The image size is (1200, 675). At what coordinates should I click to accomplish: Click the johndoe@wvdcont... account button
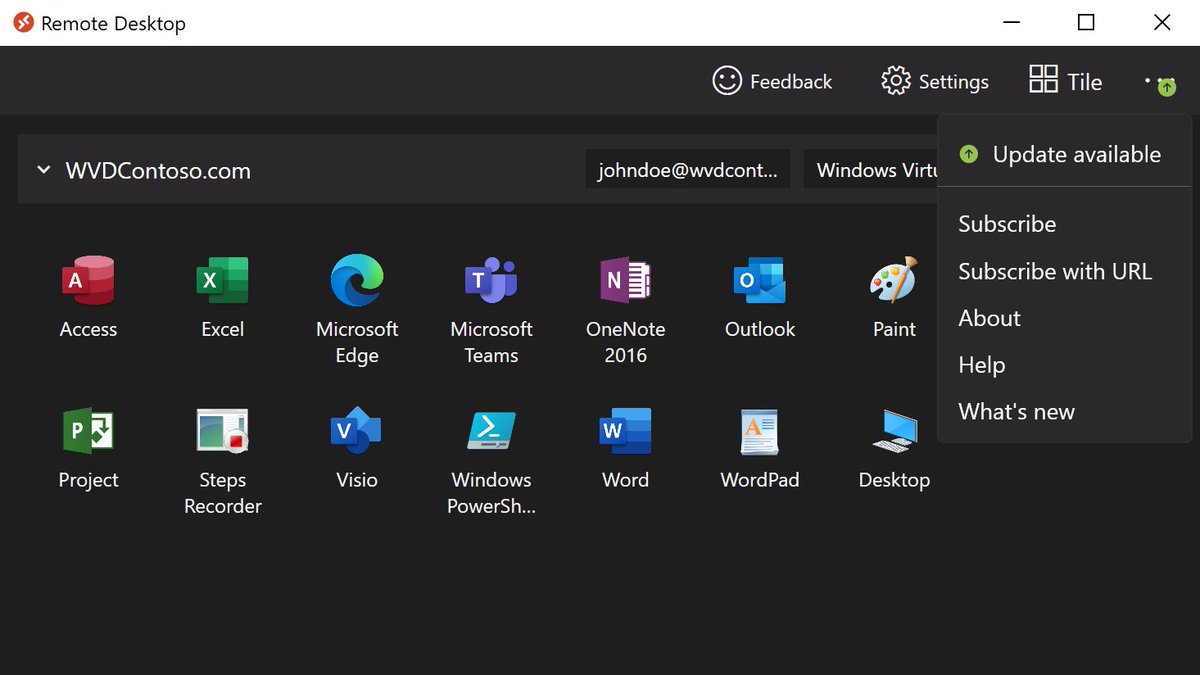tap(688, 170)
